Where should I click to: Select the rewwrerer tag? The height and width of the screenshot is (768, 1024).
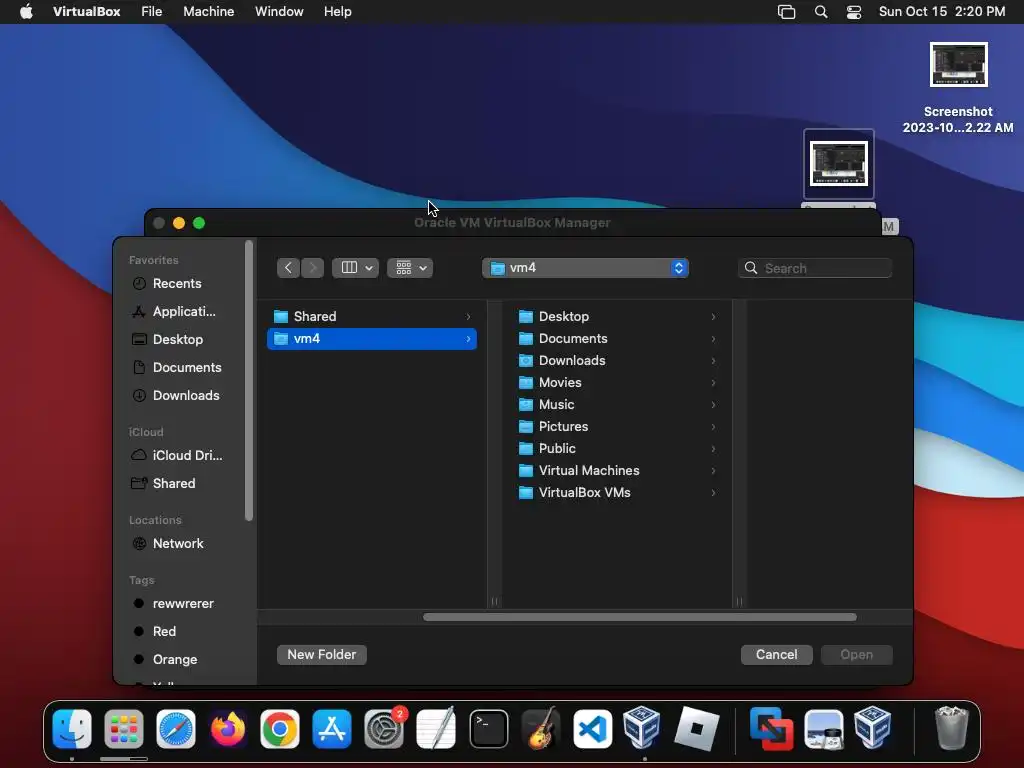[x=173, y=603]
